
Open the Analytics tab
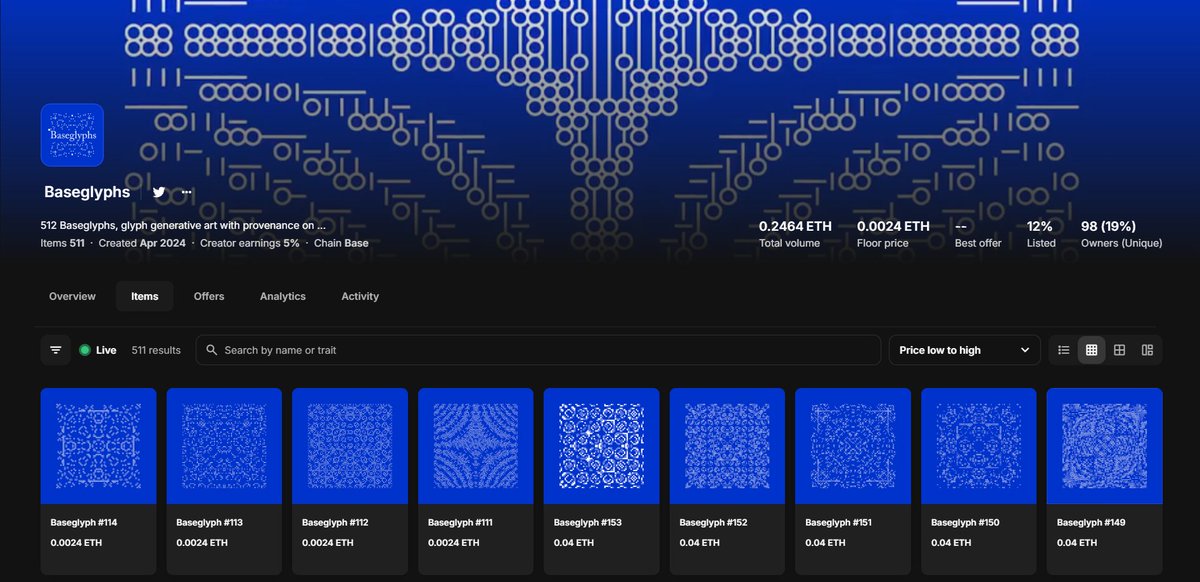click(283, 296)
